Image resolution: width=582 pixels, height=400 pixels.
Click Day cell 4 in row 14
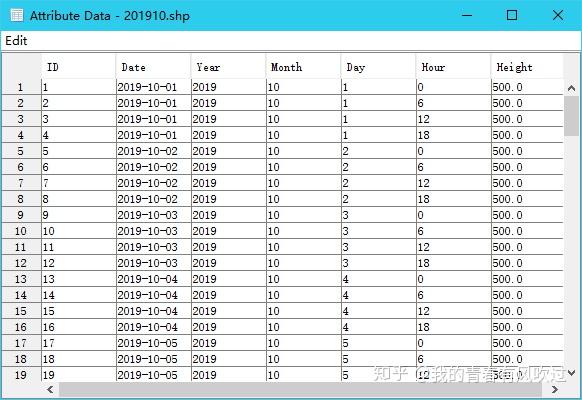[x=379, y=295]
